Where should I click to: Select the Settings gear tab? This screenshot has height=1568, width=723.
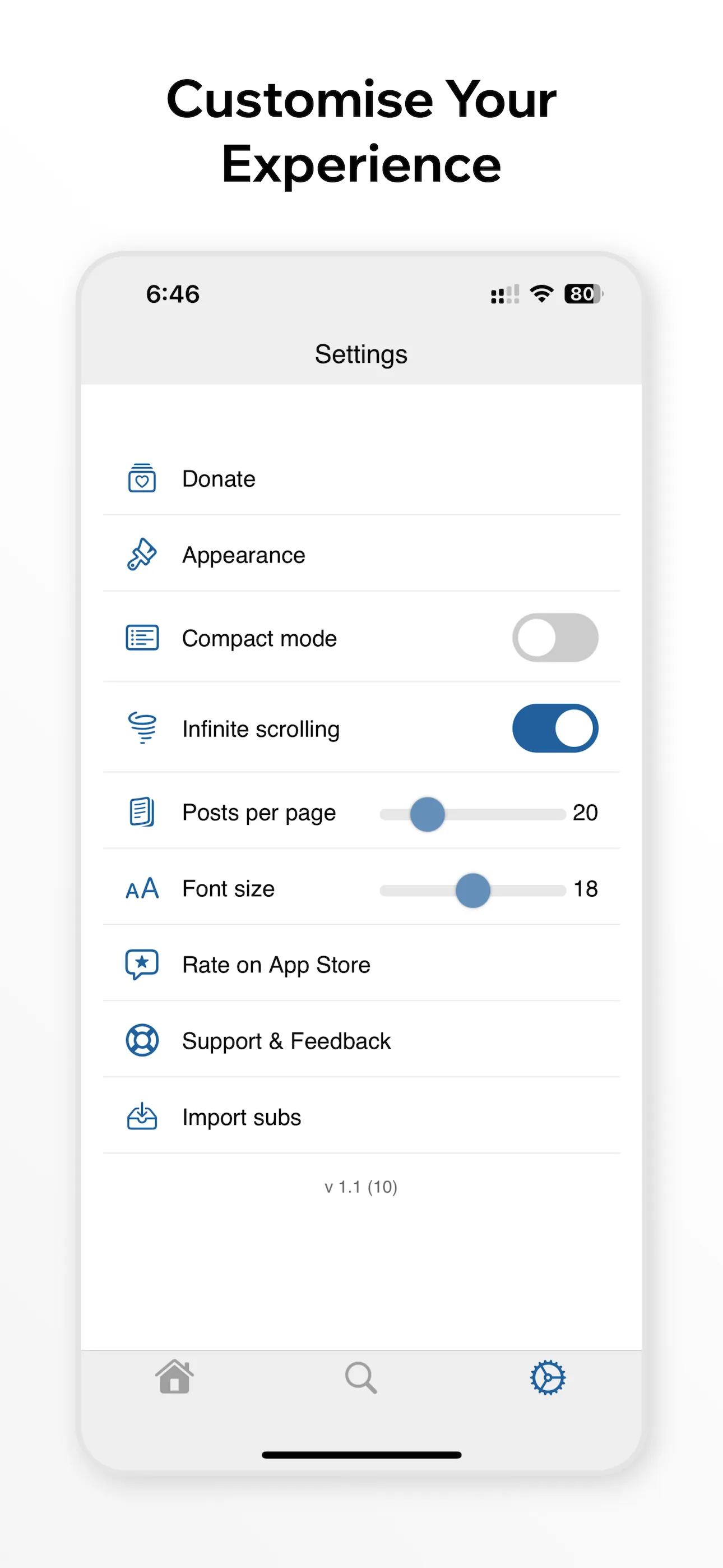tap(548, 1377)
